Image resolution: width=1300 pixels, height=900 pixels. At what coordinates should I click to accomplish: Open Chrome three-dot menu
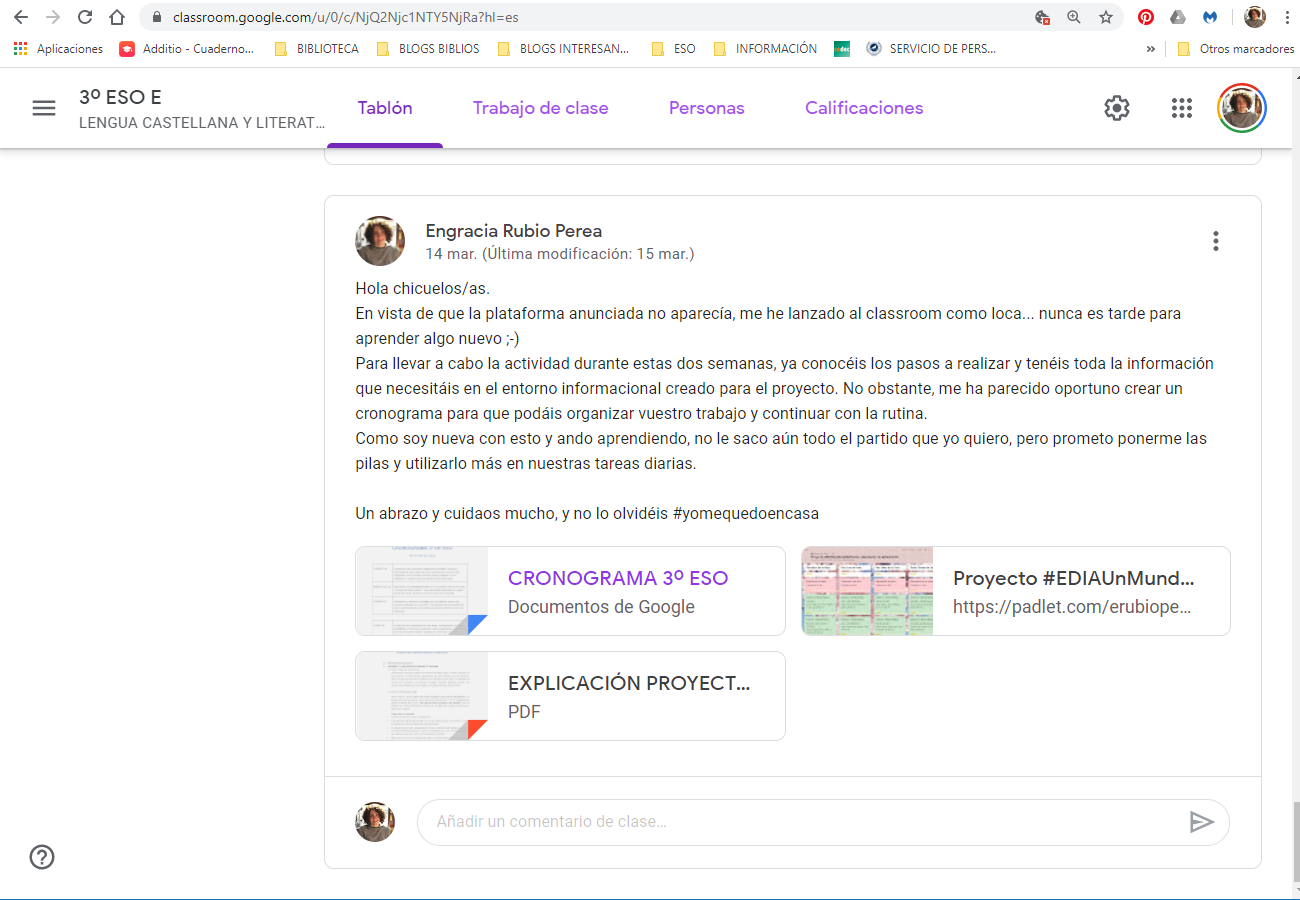coord(1286,17)
